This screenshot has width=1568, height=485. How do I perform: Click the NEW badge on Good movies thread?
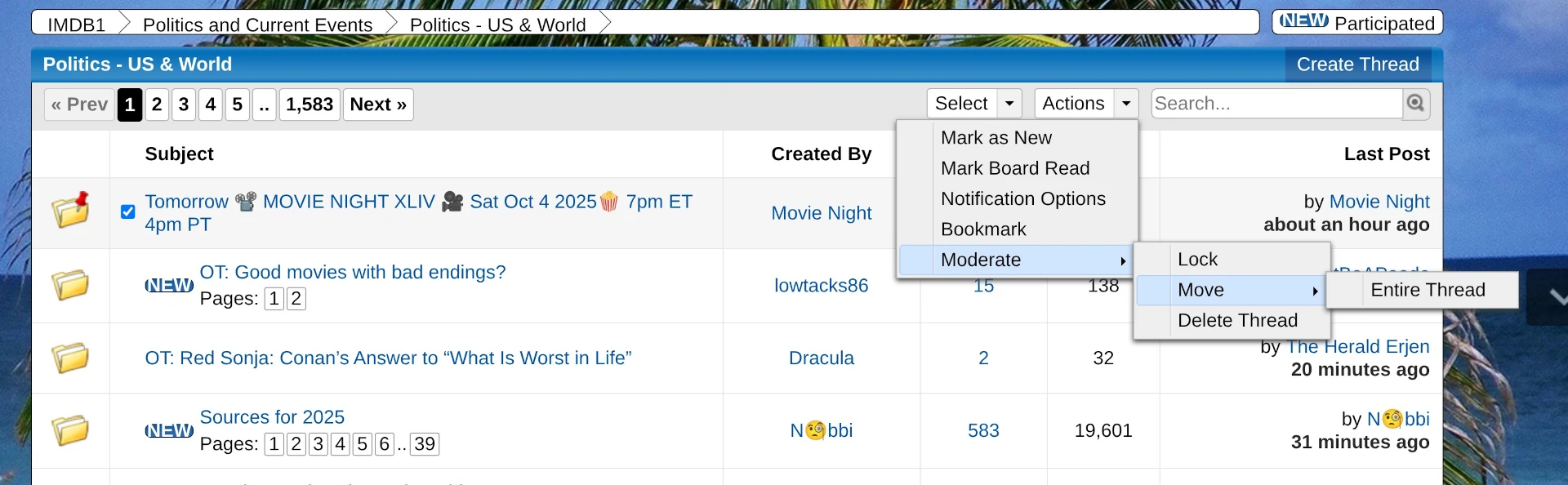coord(169,285)
